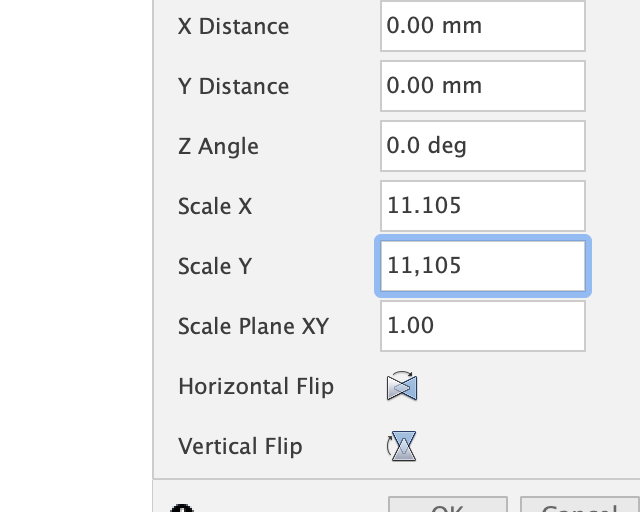Click the blank white area left of the dialog
This screenshot has width=640, height=512.
(x=75, y=250)
